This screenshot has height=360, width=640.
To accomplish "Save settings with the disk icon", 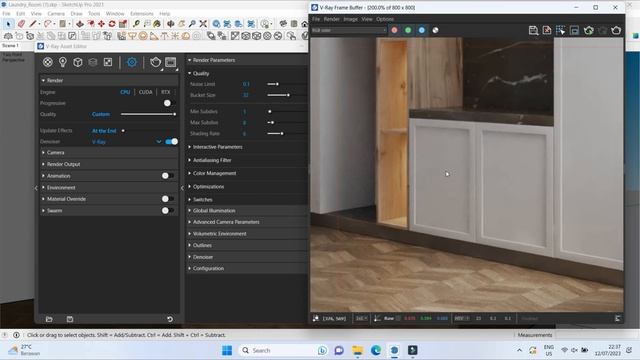I will click(x=70, y=319).
